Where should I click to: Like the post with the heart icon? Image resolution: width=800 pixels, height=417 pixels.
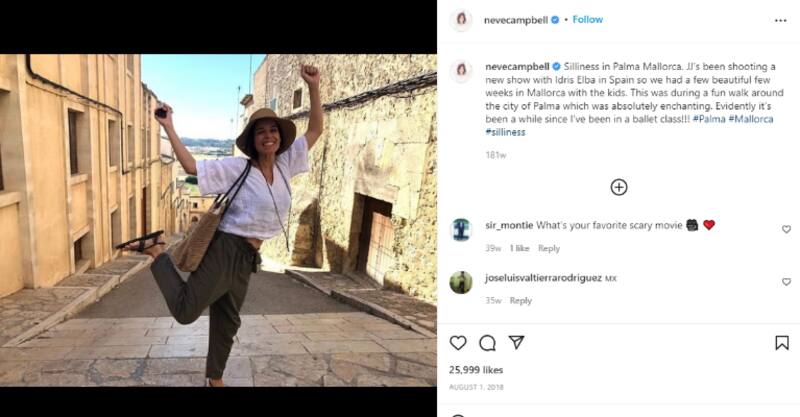pos(458,343)
